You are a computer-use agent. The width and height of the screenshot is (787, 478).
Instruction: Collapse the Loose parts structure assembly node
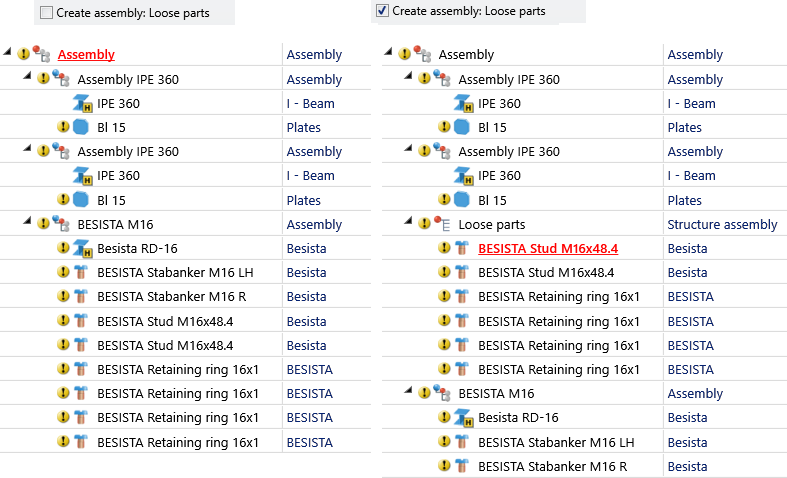tap(409, 221)
